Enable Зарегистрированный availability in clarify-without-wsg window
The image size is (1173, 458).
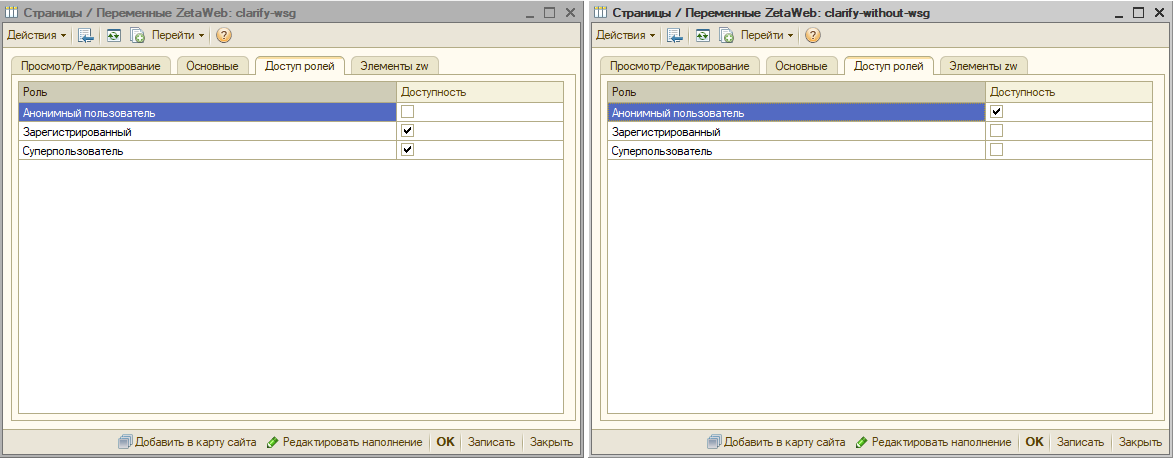click(x=996, y=131)
